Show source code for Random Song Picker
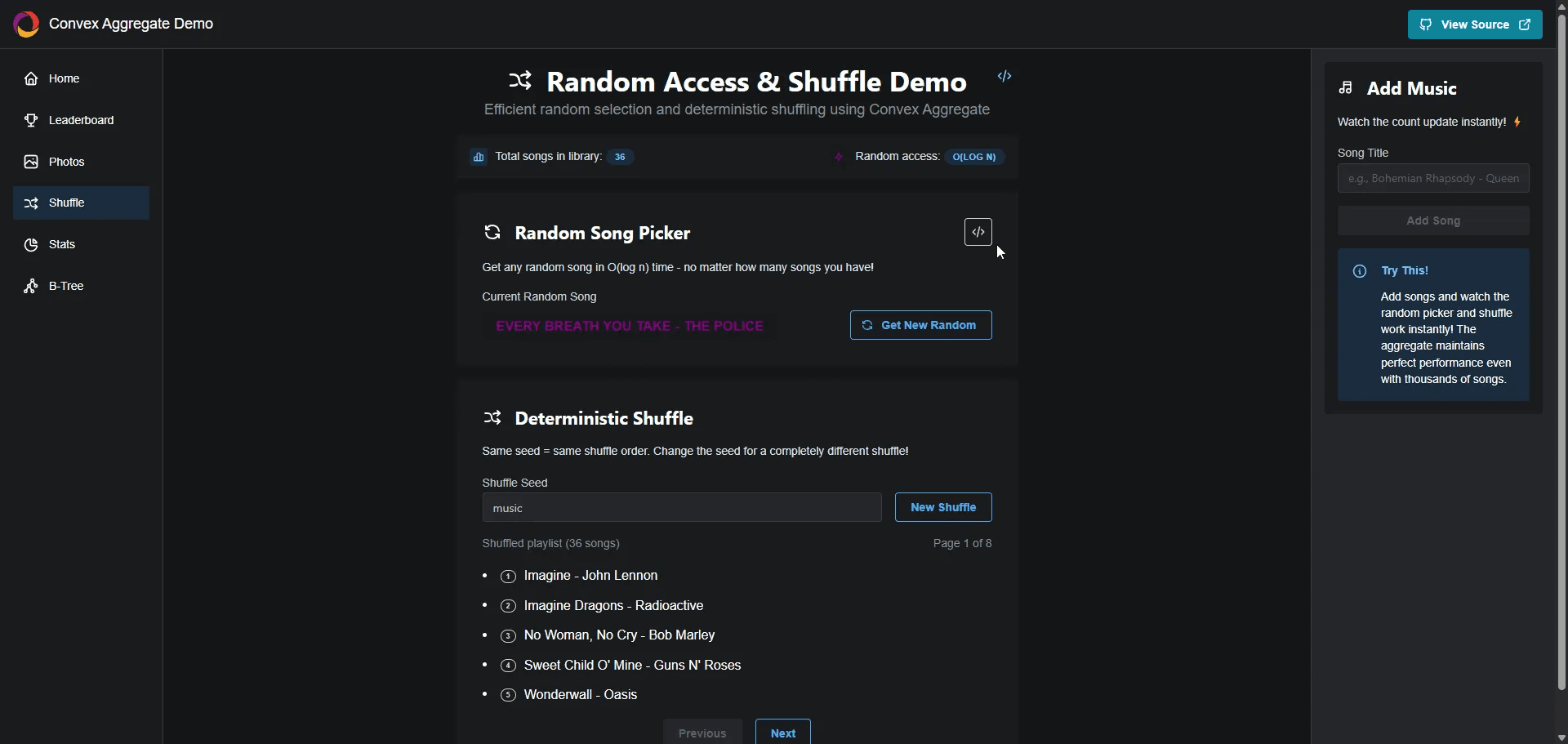 [978, 232]
